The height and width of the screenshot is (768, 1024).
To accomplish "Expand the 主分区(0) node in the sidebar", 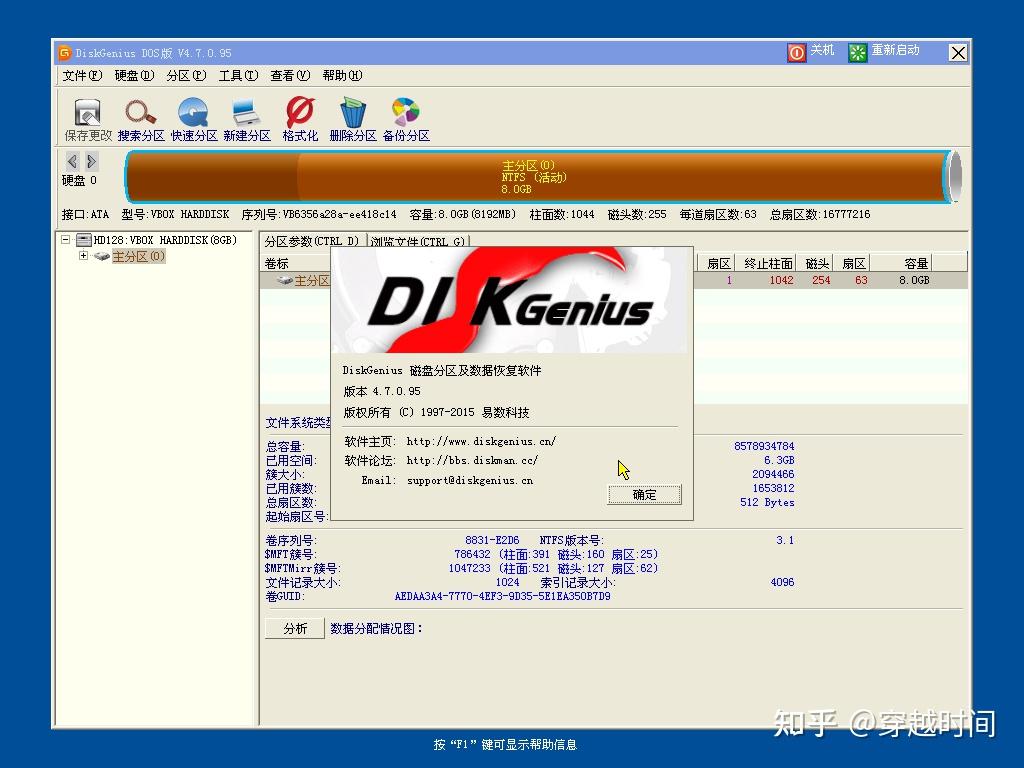I will click(85, 256).
